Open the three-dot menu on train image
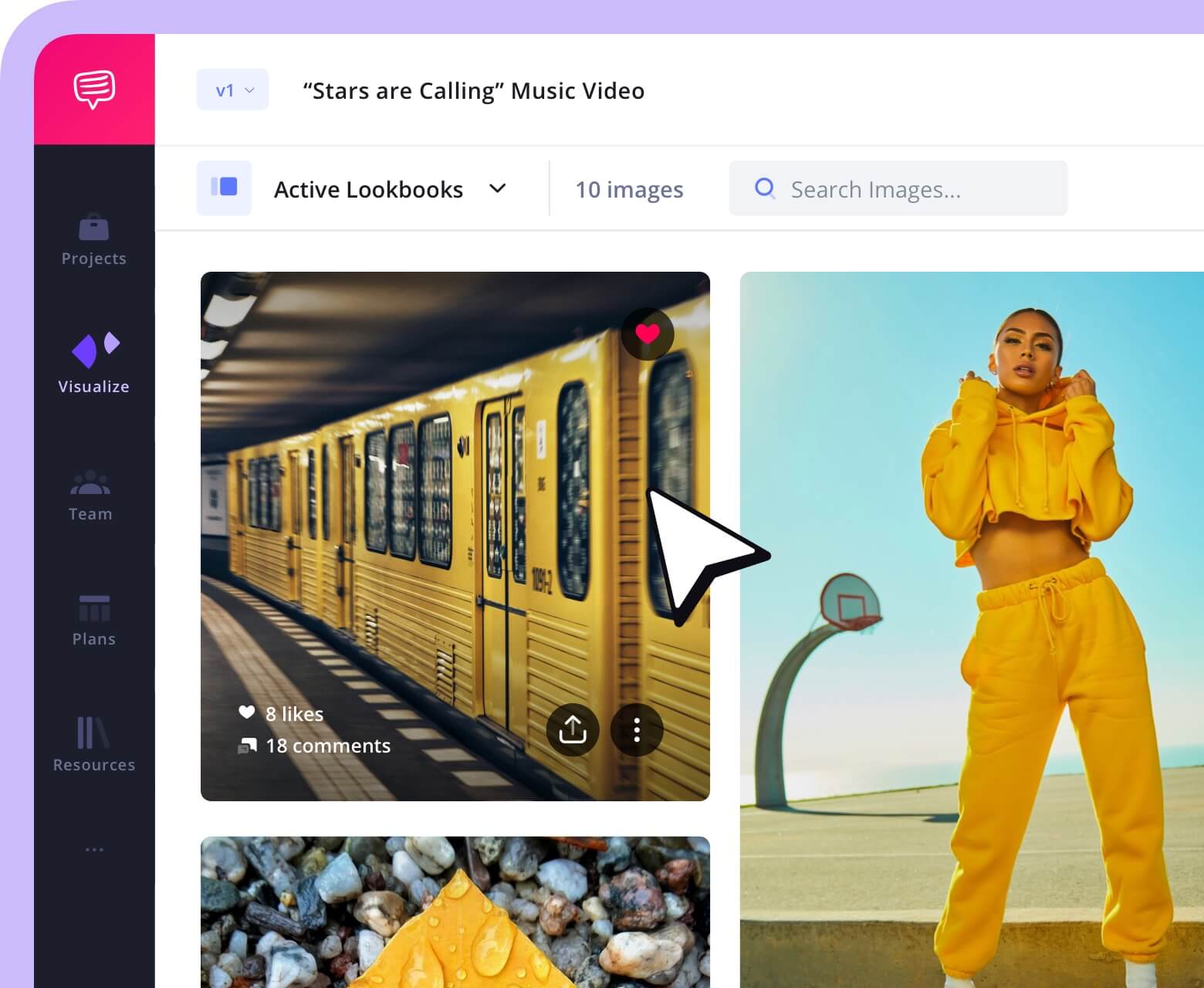The height and width of the screenshot is (988, 1204). [x=637, y=729]
